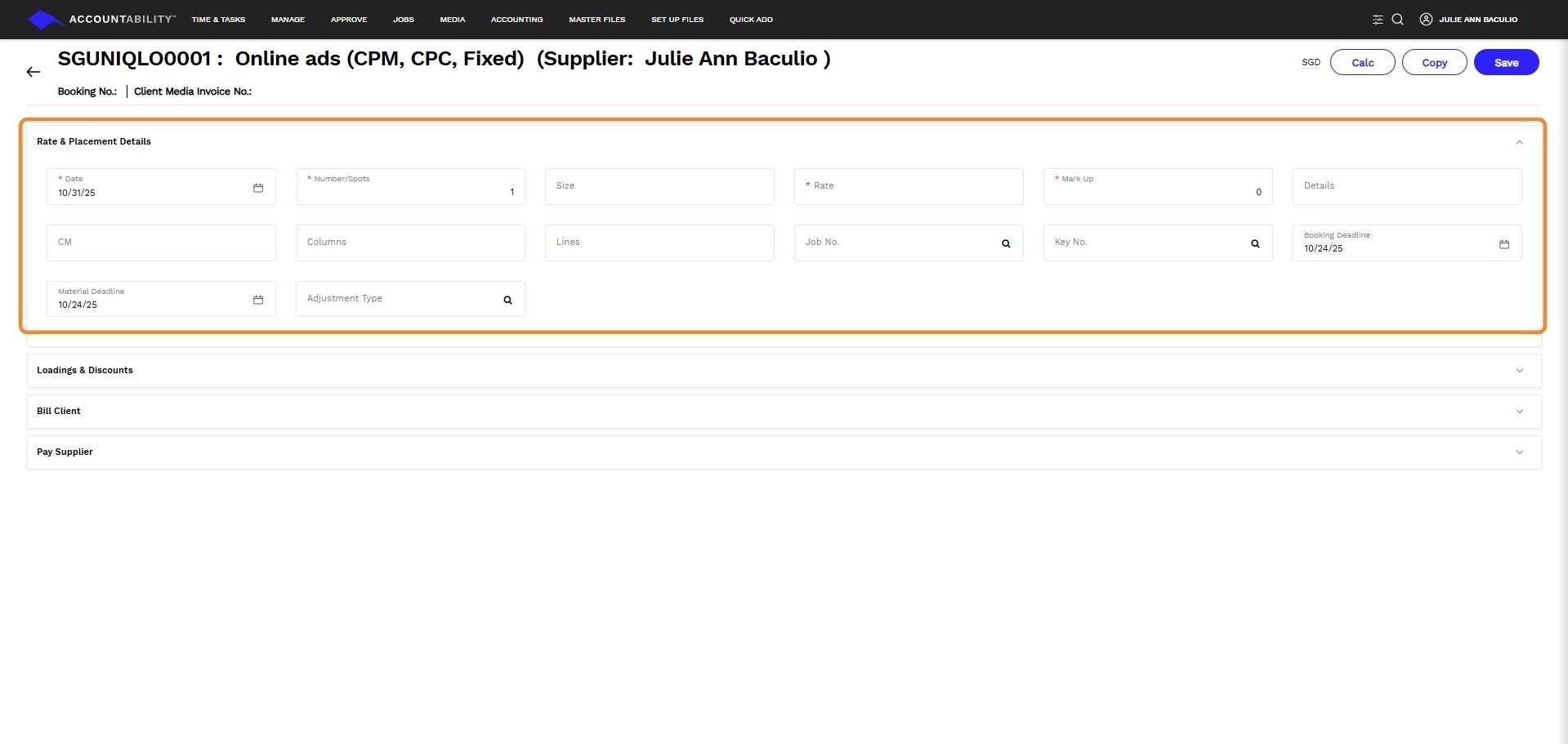The image size is (1568, 744).
Task: Expand the Pay Supplier section
Action: pos(1520,452)
